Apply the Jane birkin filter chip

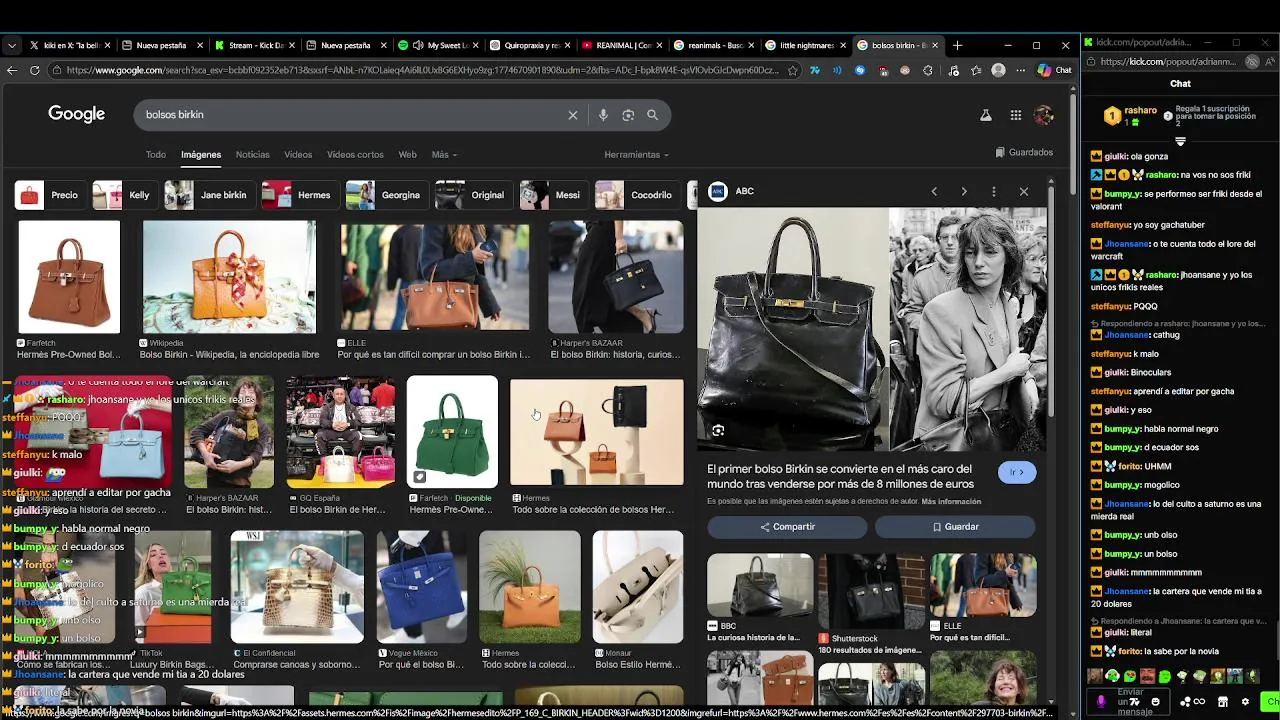coord(208,195)
